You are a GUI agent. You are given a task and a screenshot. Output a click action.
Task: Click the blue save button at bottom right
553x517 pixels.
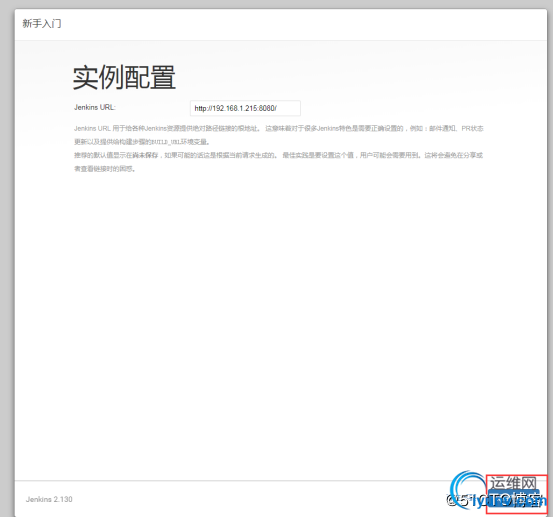[514, 499]
